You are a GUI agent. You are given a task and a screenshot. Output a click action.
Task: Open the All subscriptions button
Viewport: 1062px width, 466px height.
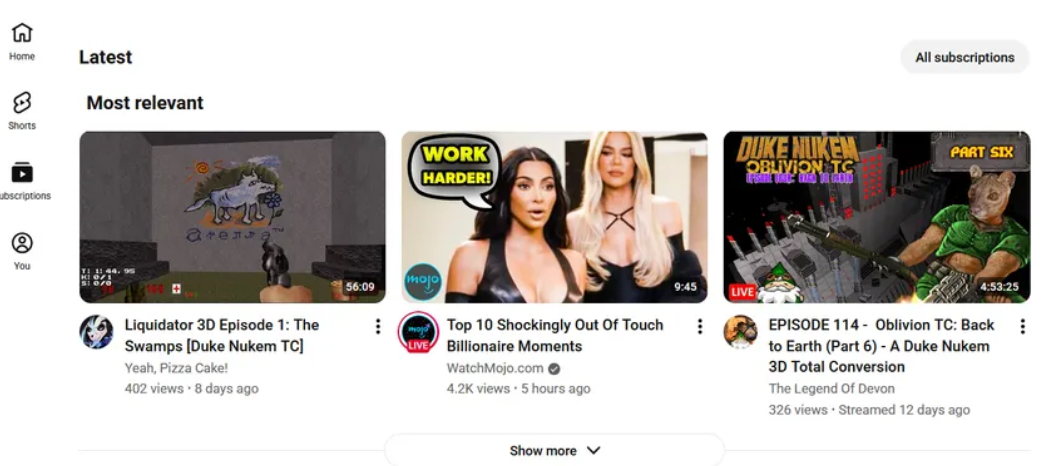[x=964, y=58]
